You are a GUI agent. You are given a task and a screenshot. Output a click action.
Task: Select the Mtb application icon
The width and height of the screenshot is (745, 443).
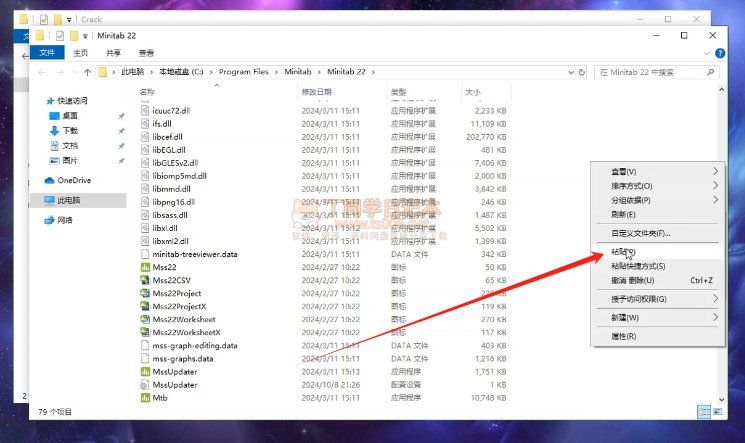pyautogui.click(x=145, y=398)
